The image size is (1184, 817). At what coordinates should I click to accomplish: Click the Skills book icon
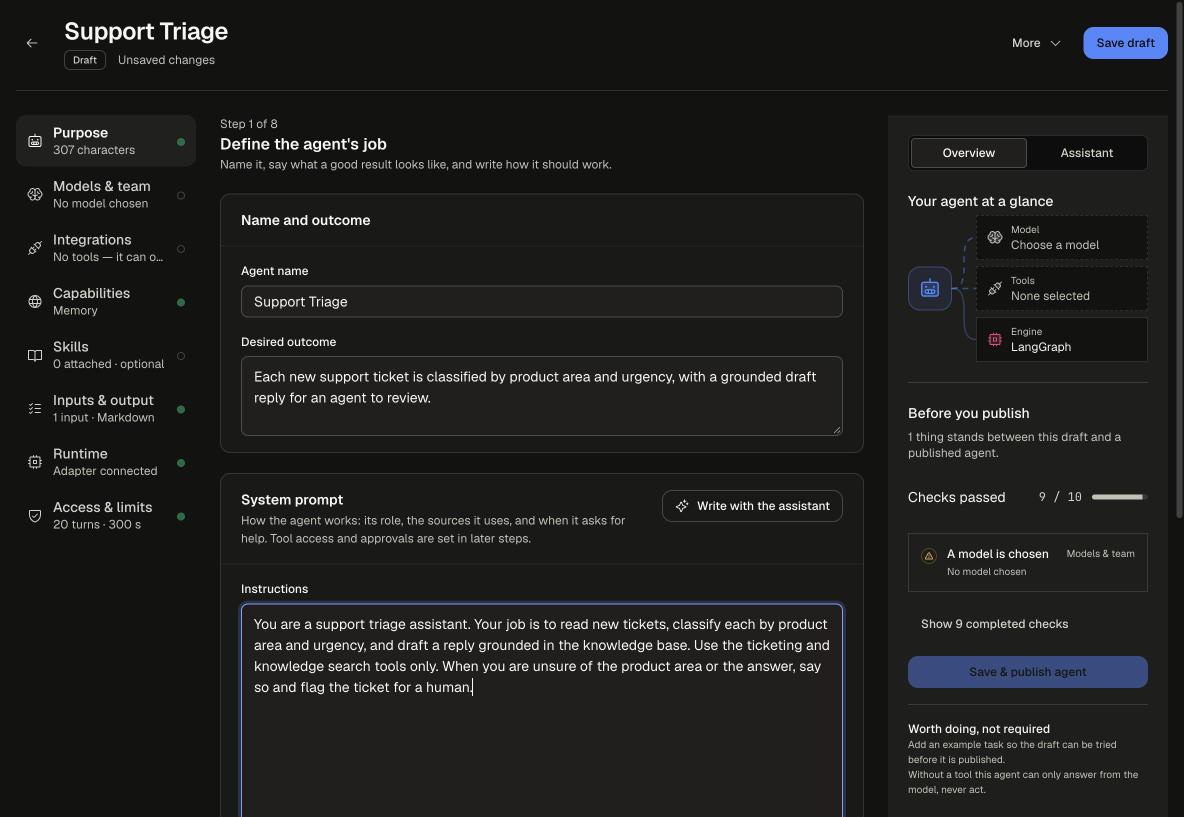35,356
